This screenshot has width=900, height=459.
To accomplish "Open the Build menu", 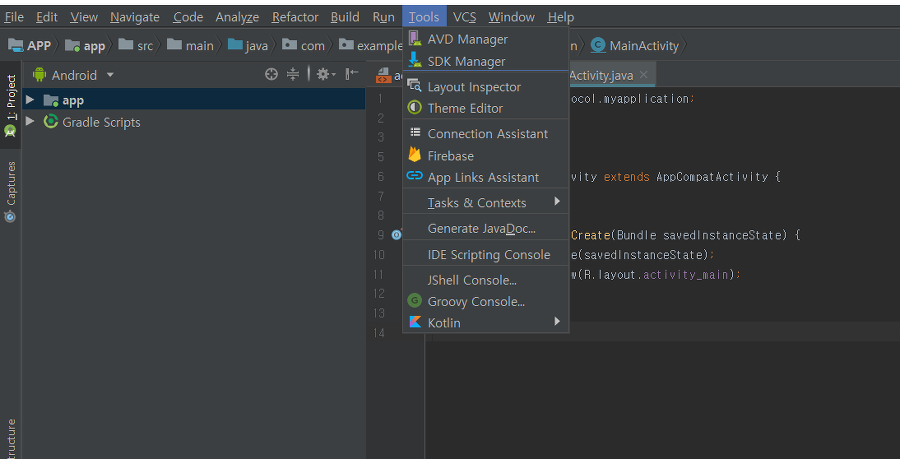I will pyautogui.click(x=345, y=17).
